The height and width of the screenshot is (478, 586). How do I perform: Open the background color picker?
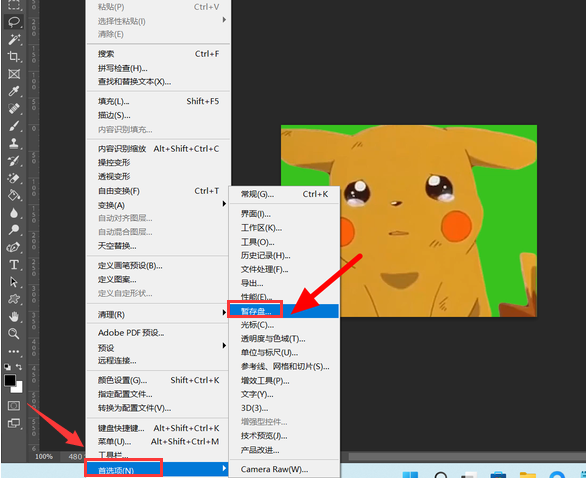[18, 388]
